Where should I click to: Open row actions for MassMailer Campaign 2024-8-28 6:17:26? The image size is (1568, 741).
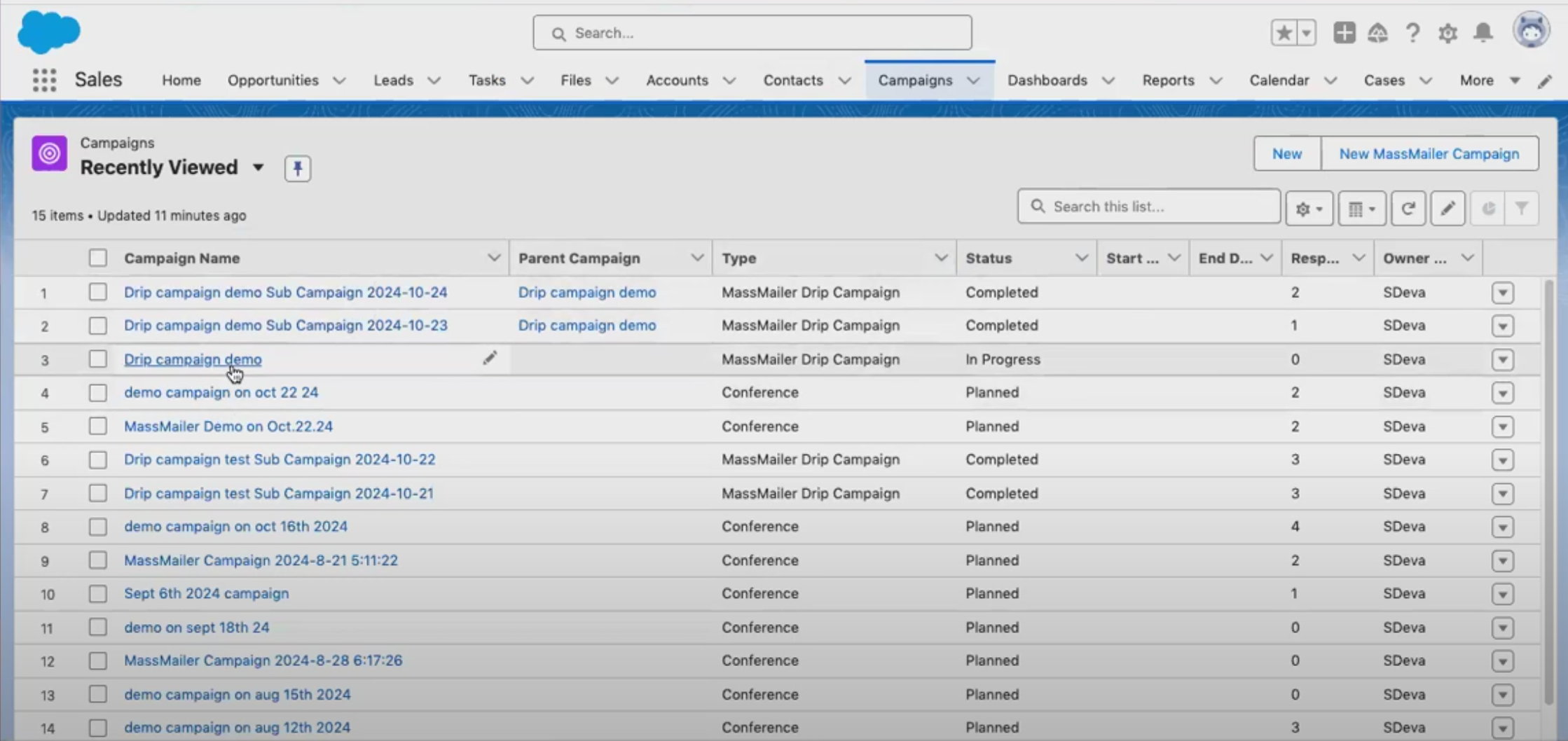pos(1503,661)
